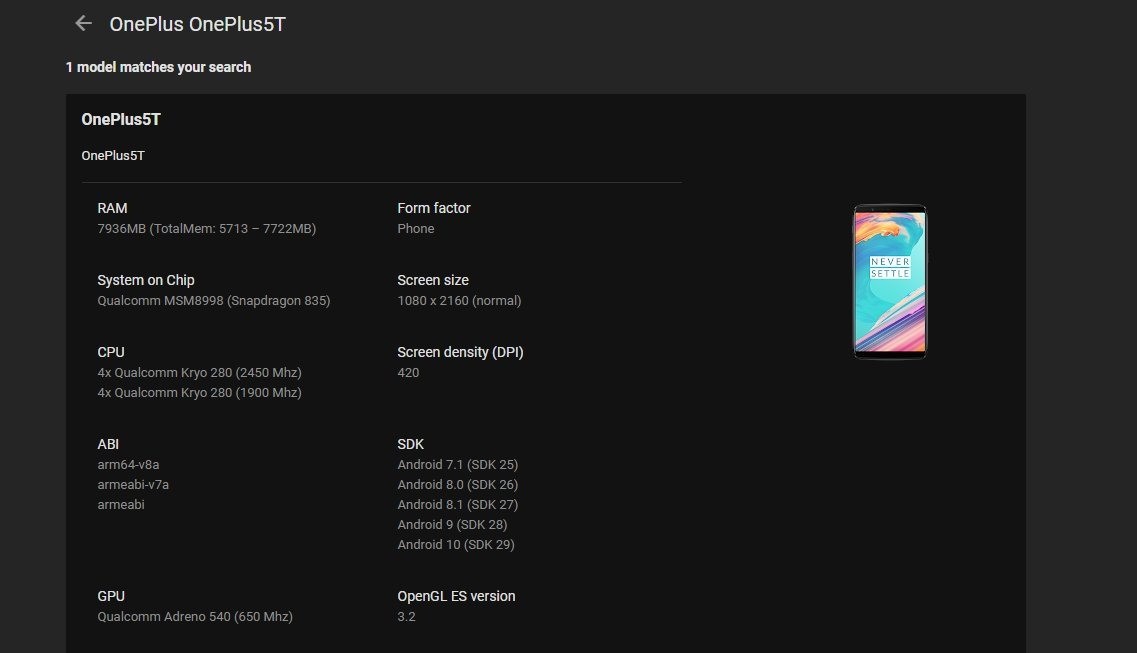Select the 3.2 OpenGL ES value
The height and width of the screenshot is (653, 1137).
(407, 616)
